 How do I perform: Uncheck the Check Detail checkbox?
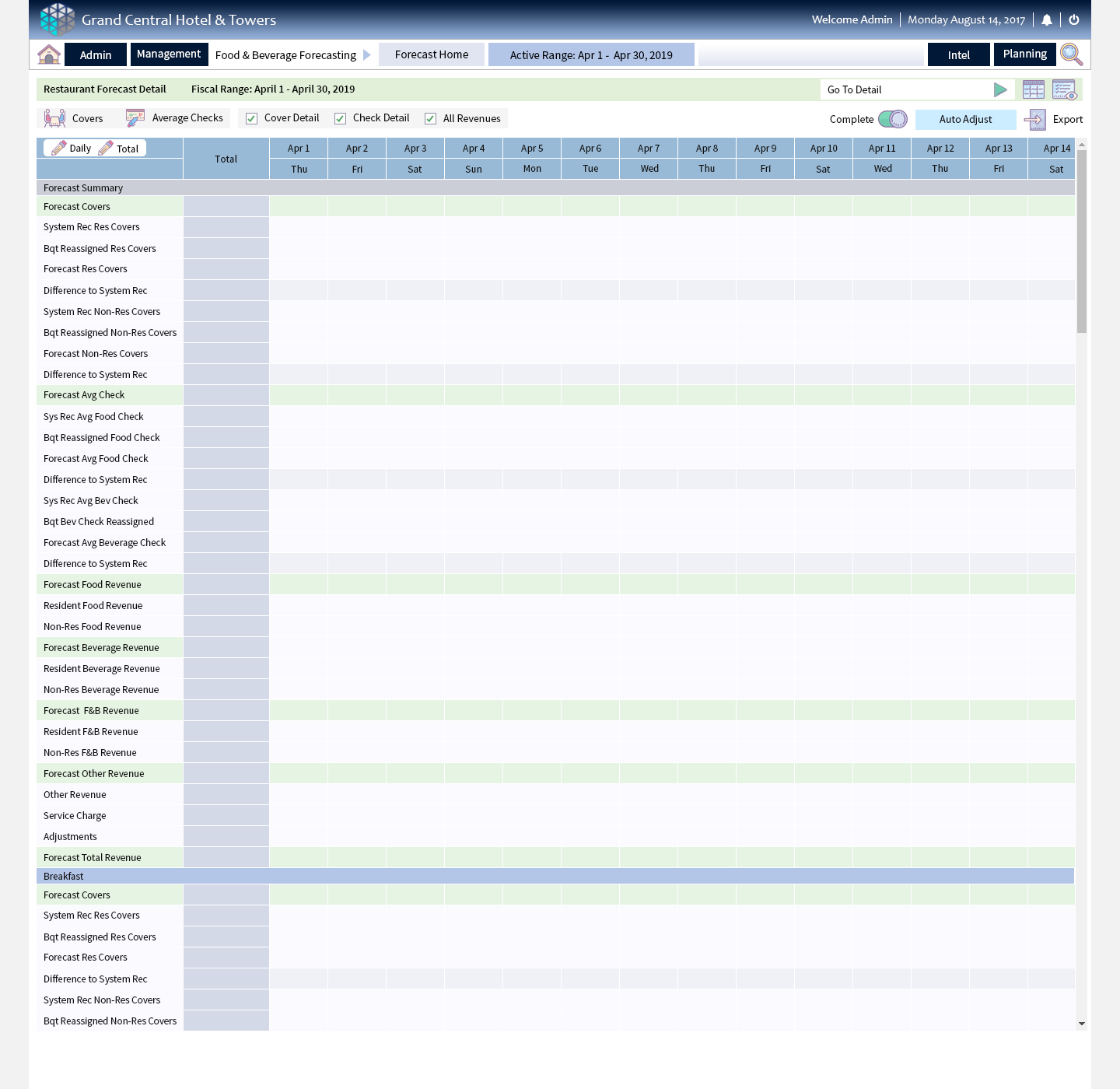(341, 118)
